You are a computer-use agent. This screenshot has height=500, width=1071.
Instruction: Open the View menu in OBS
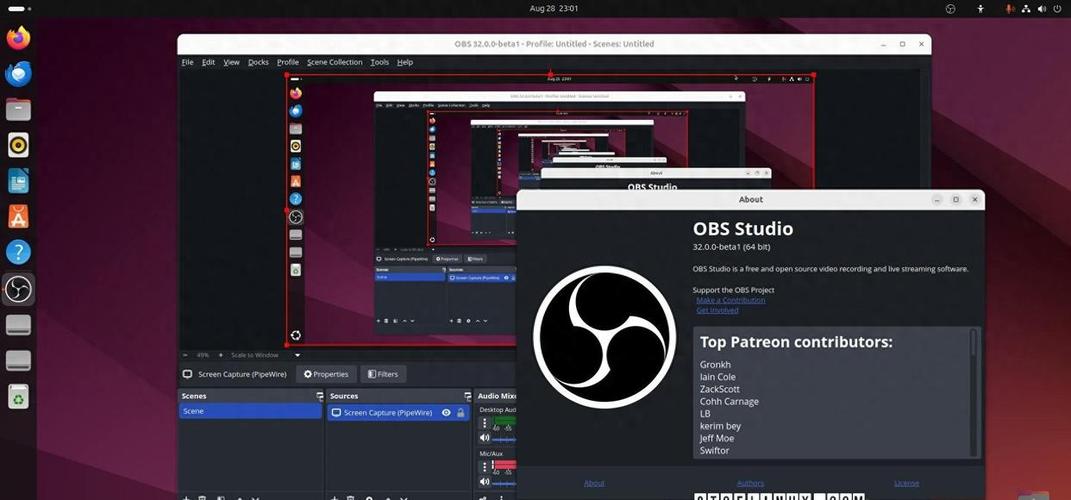232,62
